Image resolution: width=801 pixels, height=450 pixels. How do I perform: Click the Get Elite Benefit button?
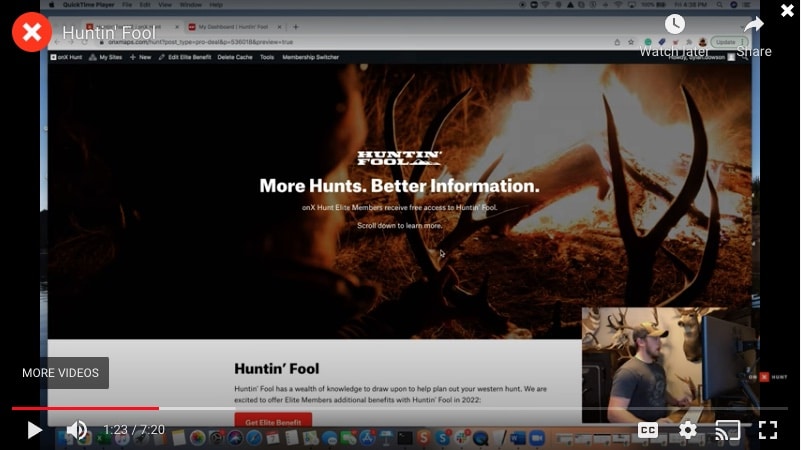273,420
